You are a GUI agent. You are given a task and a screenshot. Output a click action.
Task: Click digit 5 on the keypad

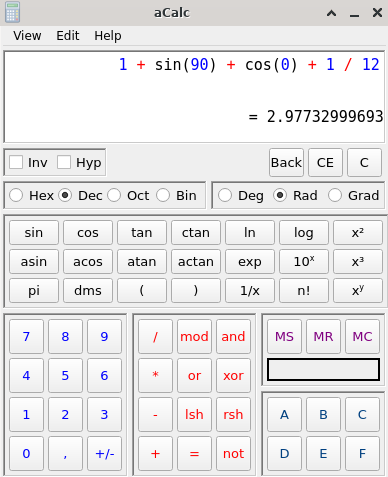click(65, 375)
